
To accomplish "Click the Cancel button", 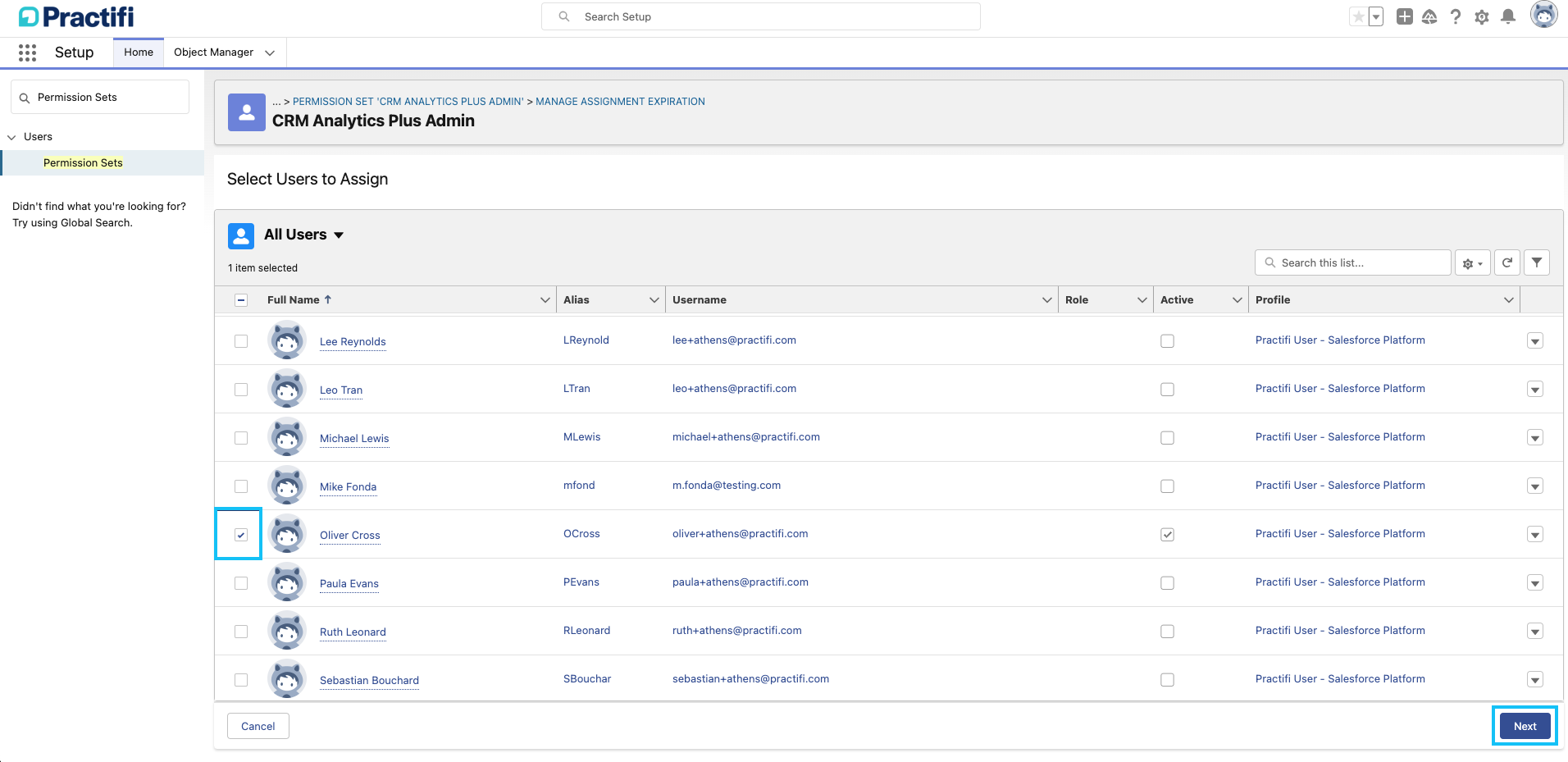I will [258, 726].
